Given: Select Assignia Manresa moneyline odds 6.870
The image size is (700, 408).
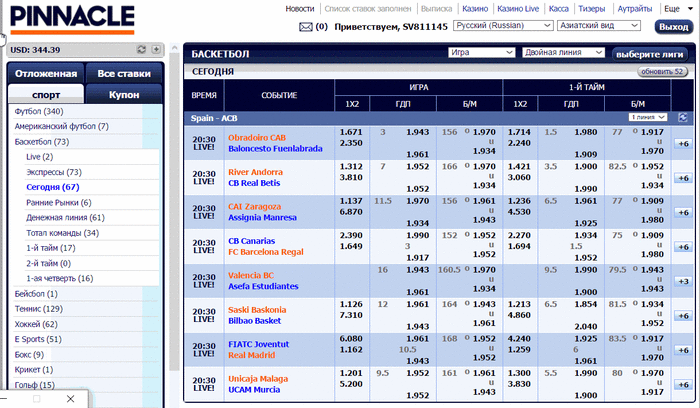Looking at the screenshot, I should tap(351, 212).
